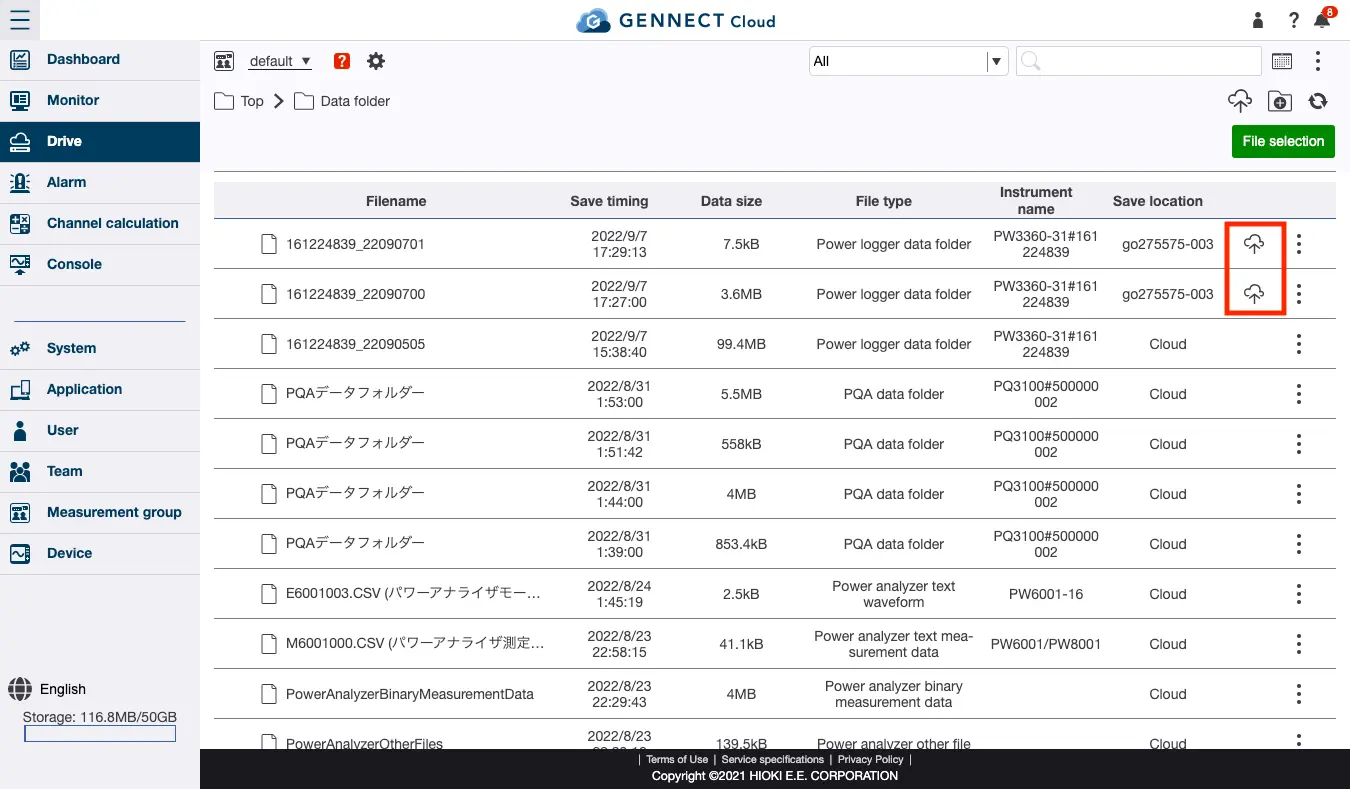Open the Monitor section
This screenshot has height=789, width=1350.
tap(100, 101)
